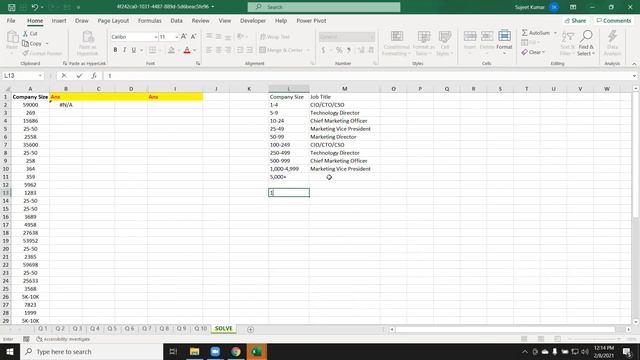Click the AutoSum sigma icon
640x360 pixels.
[x=524, y=33]
